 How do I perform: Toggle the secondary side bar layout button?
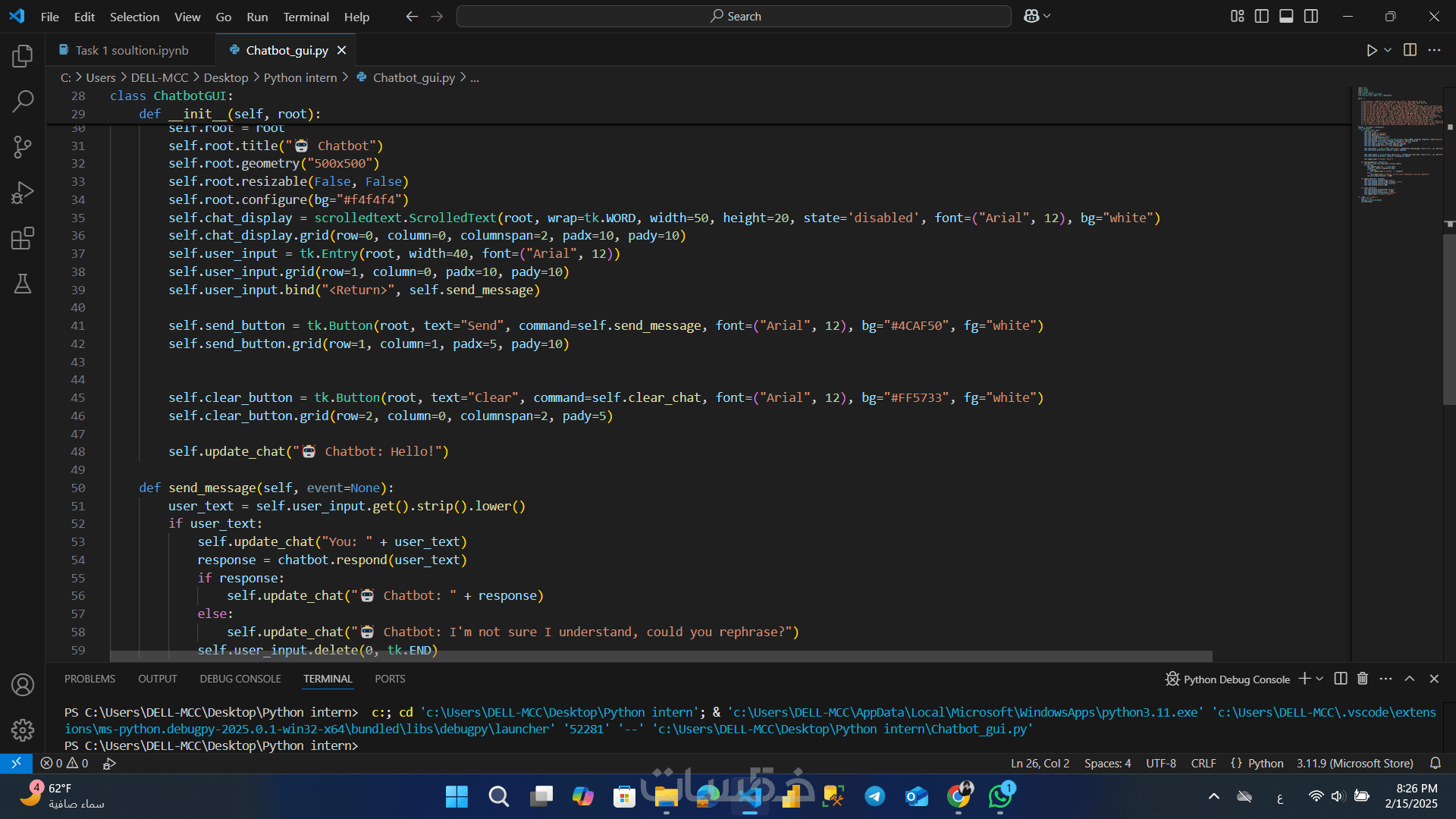[x=1311, y=16]
